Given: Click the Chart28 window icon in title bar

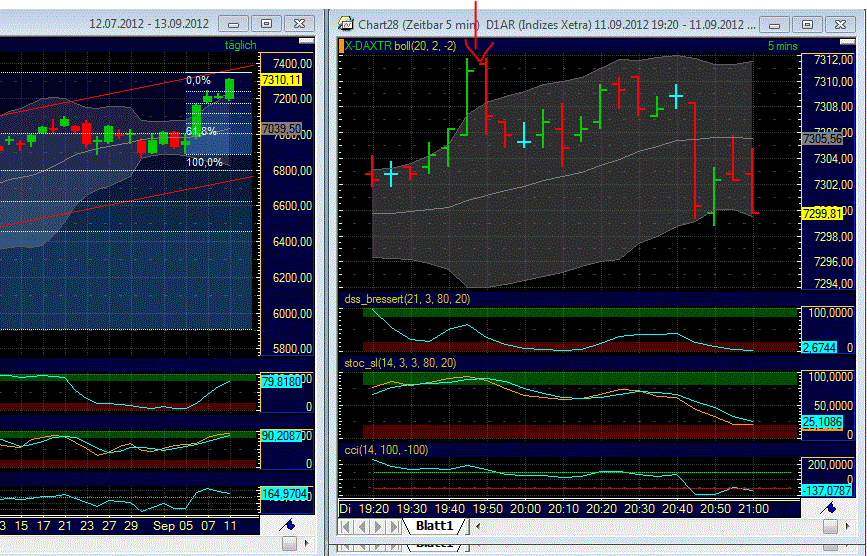Looking at the screenshot, I should point(346,24).
